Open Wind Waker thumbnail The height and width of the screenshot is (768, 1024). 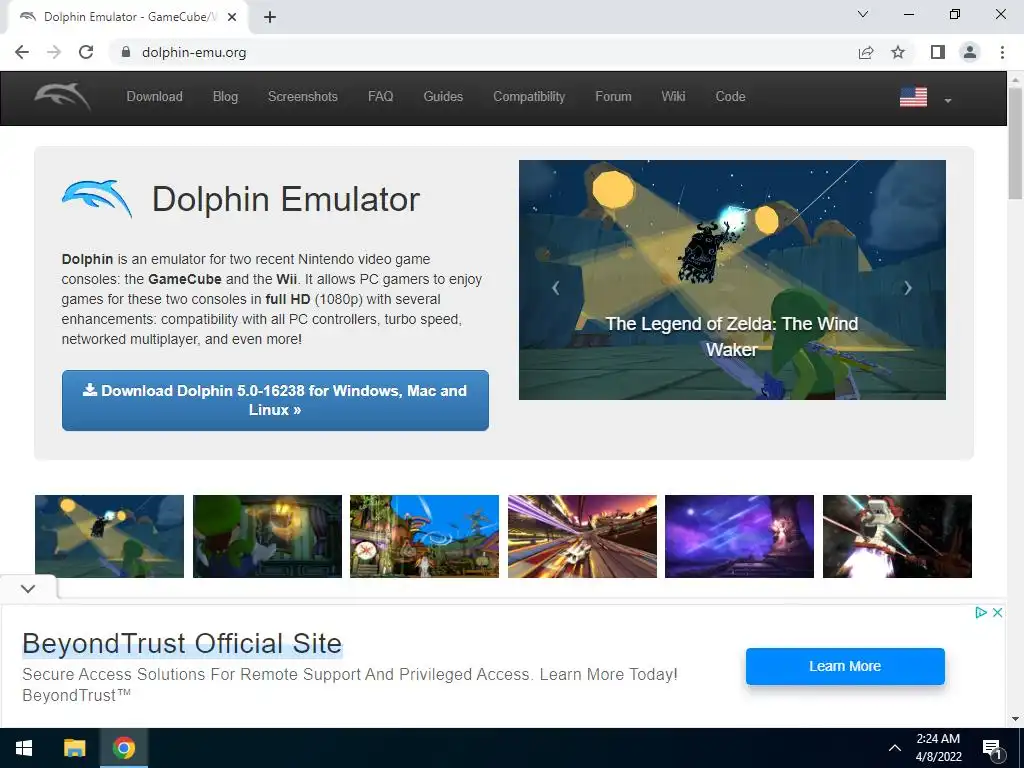point(110,536)
